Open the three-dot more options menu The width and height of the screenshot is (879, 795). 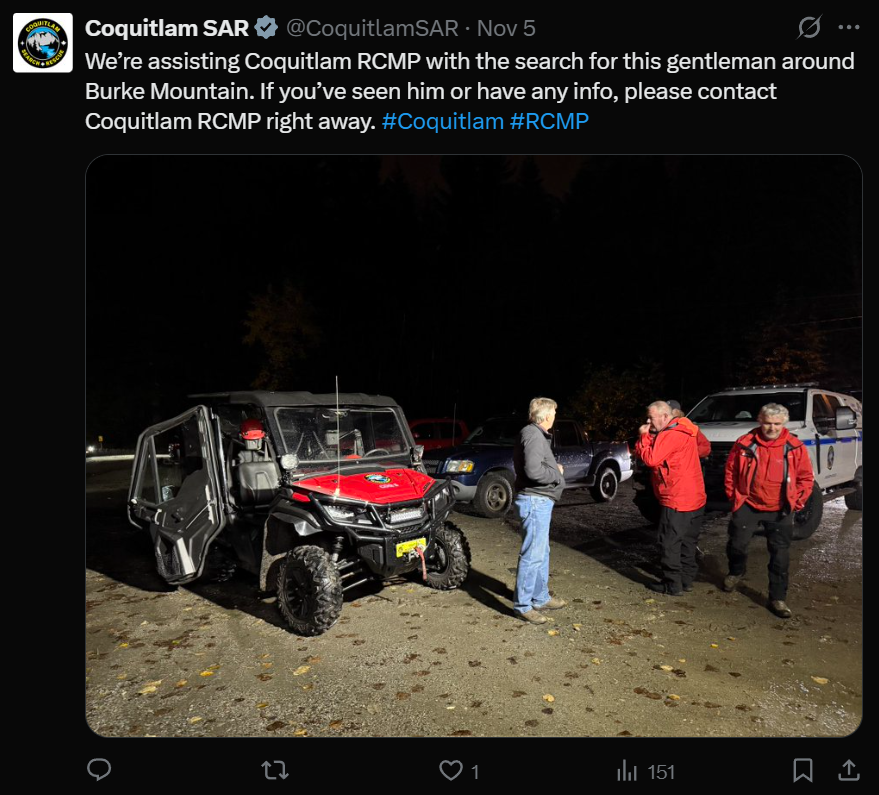848,28
